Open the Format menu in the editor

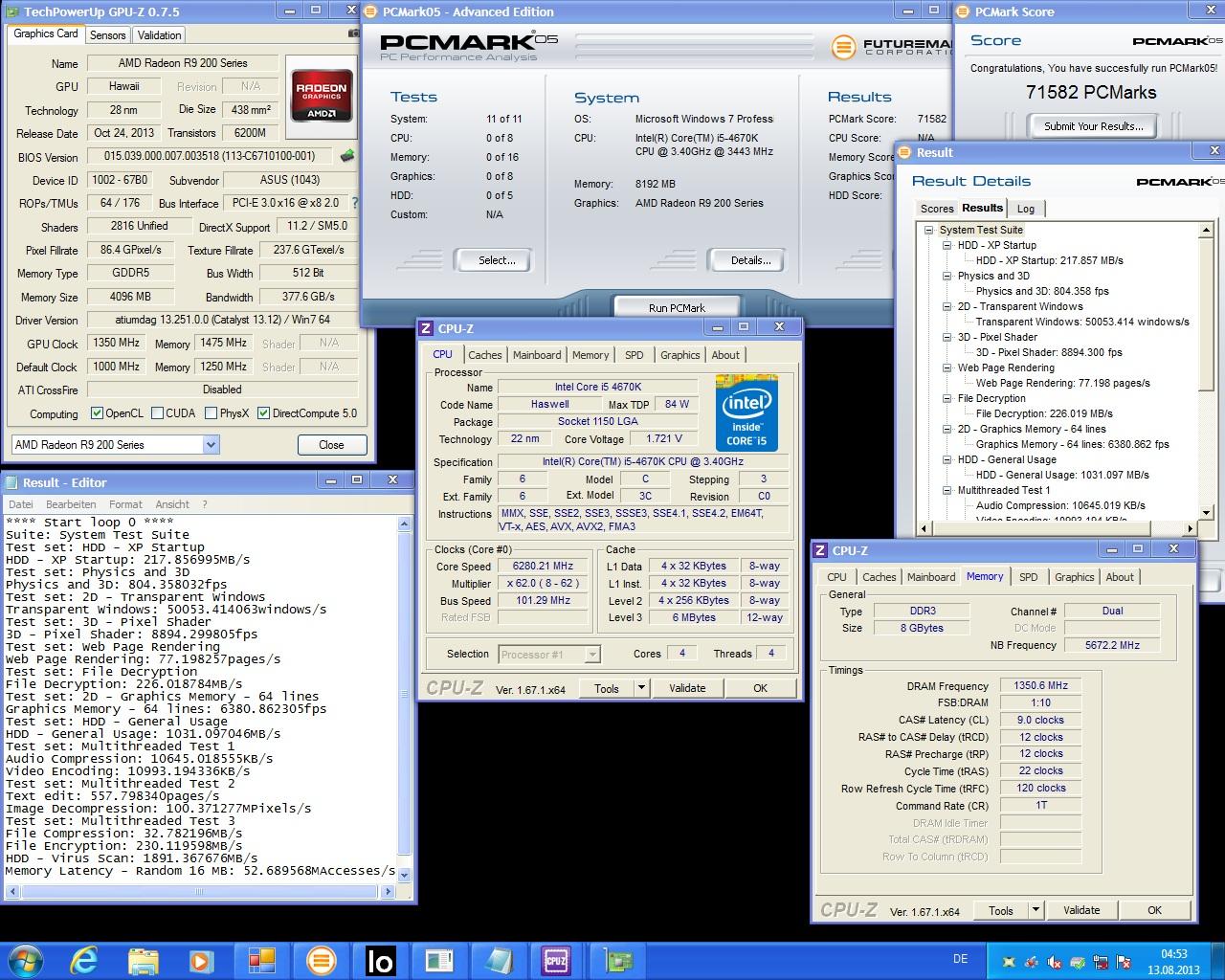[x=125, y=504]
